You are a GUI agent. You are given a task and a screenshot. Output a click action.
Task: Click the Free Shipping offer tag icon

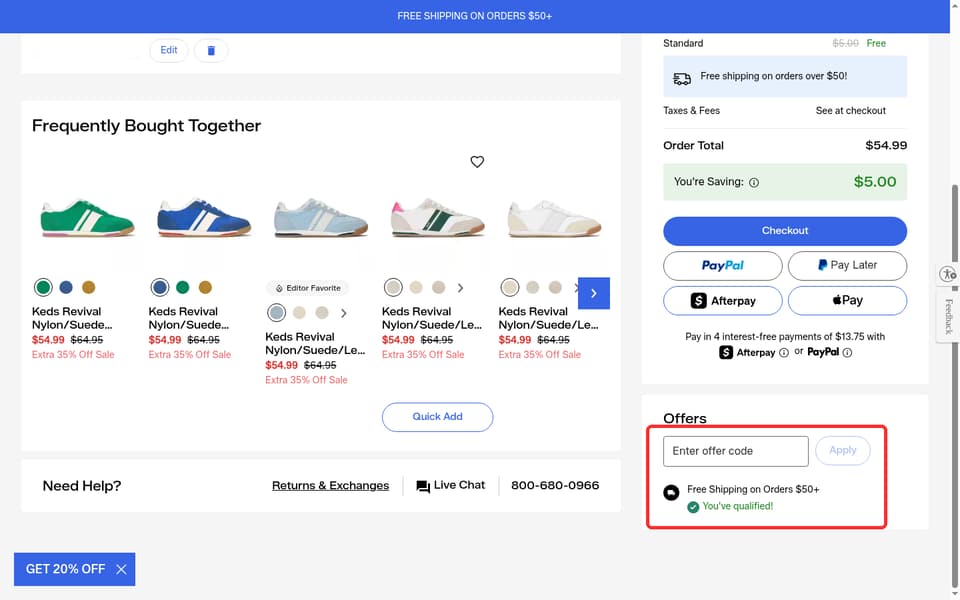671,492
